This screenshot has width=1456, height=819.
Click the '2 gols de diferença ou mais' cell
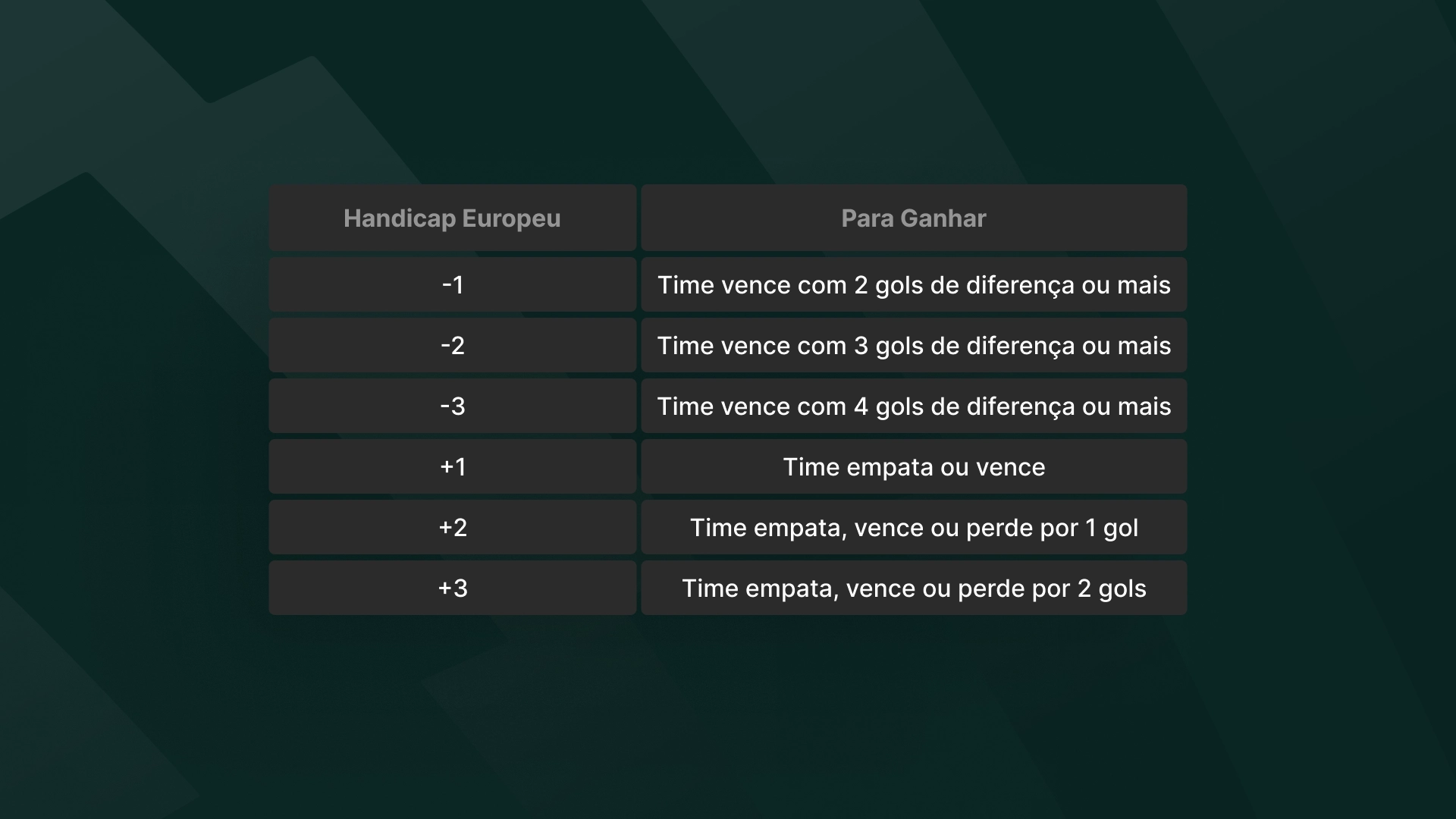pyautogui.click(x=913, y=285)
